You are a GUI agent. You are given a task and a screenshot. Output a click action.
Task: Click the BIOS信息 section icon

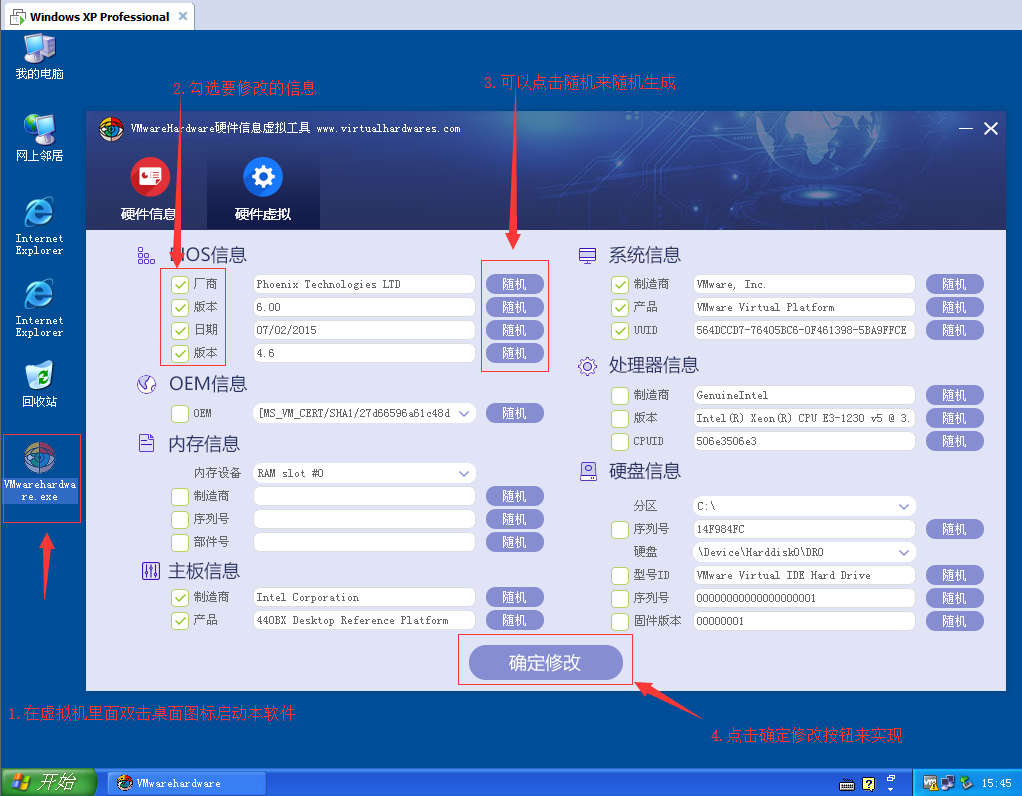(x=146, y=256)
